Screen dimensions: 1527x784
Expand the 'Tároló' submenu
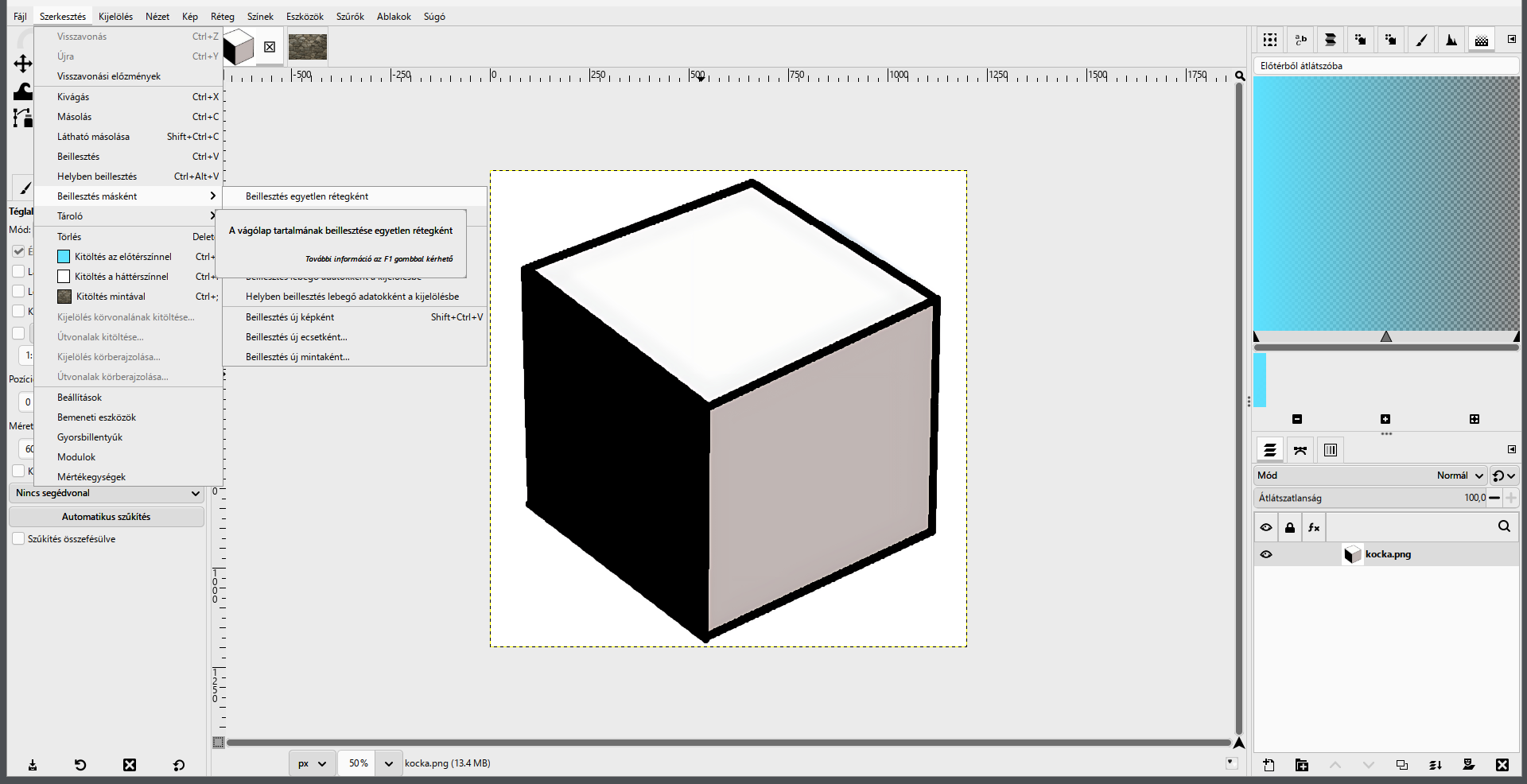tap(129, 216)
